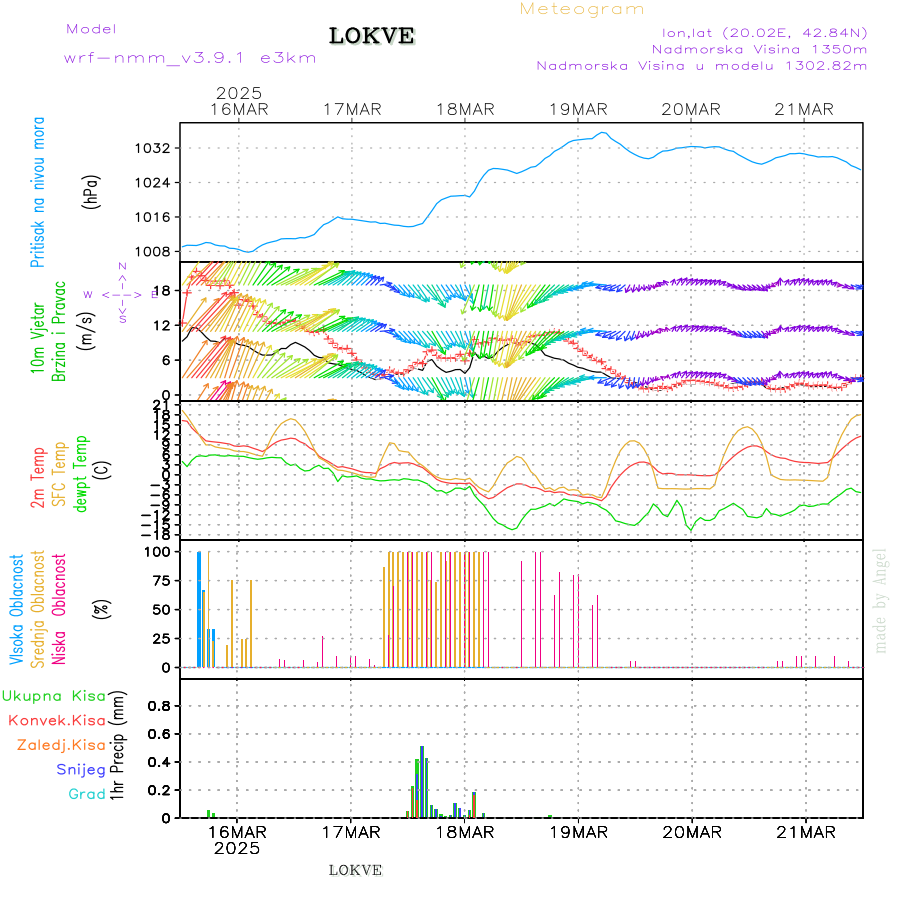Click the Grad legend label
This screenshot has width=900, height=900.
point(87,794)
